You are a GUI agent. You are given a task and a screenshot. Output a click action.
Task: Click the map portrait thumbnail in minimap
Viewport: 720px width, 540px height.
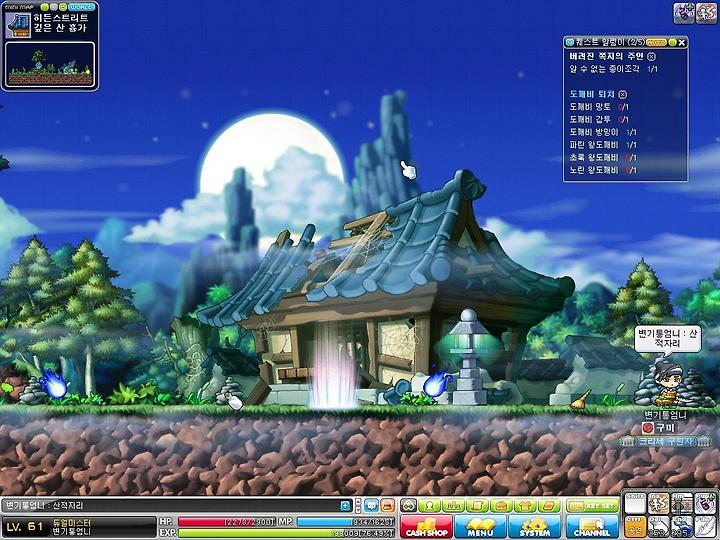(x=18, y=25)
